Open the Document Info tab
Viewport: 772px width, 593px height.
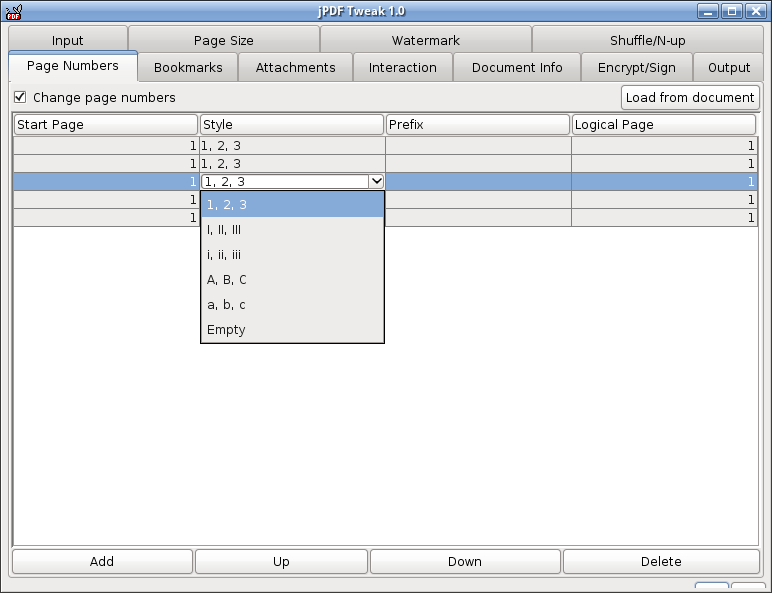pyautogui.click(x=517, y=67)
